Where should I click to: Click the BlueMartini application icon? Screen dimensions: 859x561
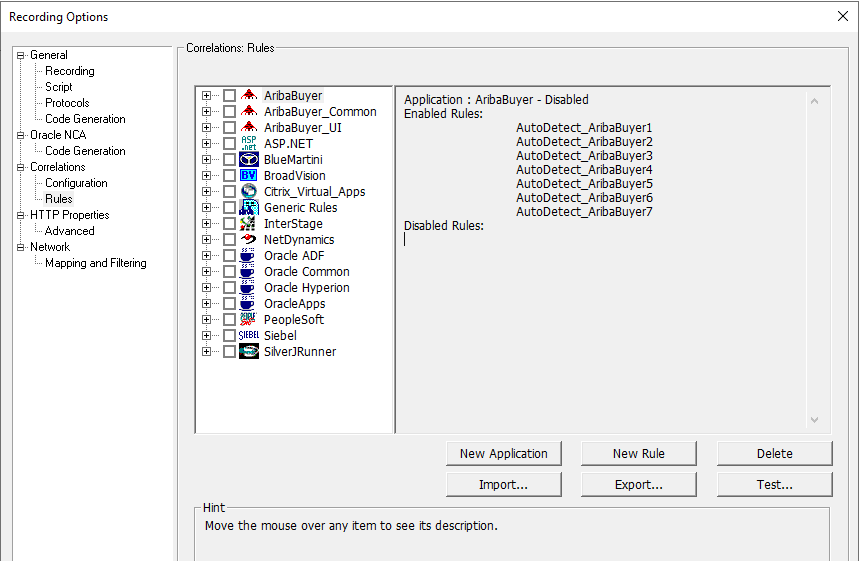249,160
